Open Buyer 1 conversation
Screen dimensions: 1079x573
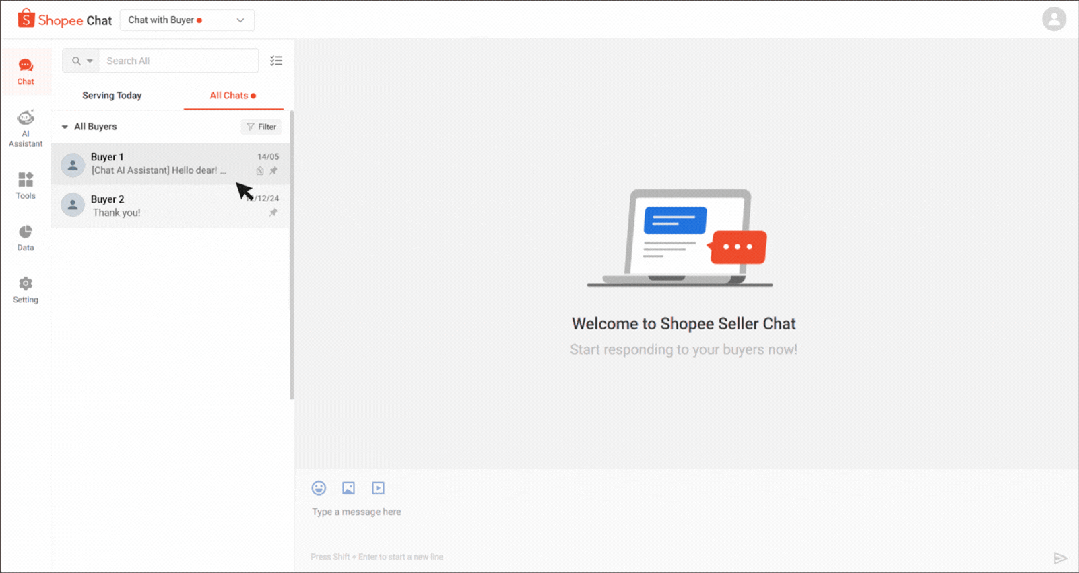click(x=170, y=164)
